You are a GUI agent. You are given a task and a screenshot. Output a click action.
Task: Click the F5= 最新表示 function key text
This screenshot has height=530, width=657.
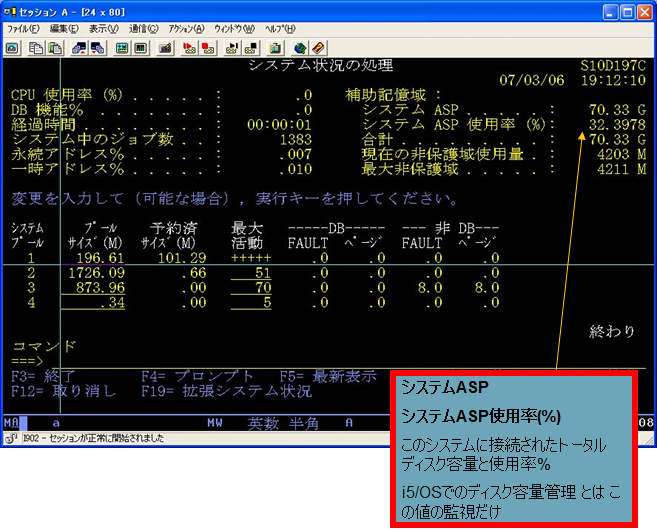click(x=328, y=376)
